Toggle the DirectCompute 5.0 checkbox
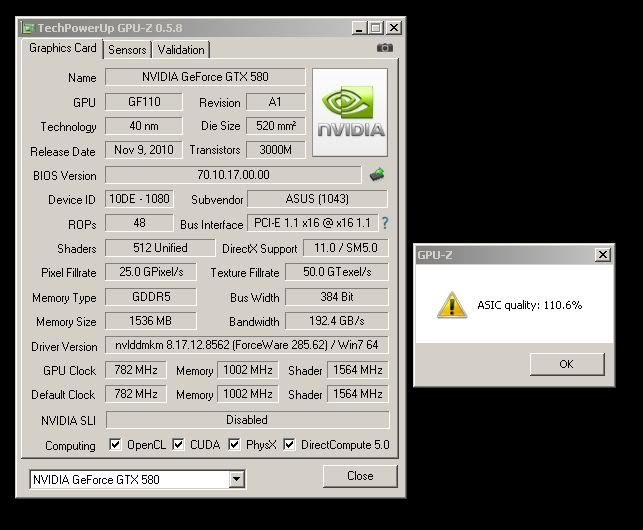Screen dimensions: 643x530 click(x=290, y=444)
